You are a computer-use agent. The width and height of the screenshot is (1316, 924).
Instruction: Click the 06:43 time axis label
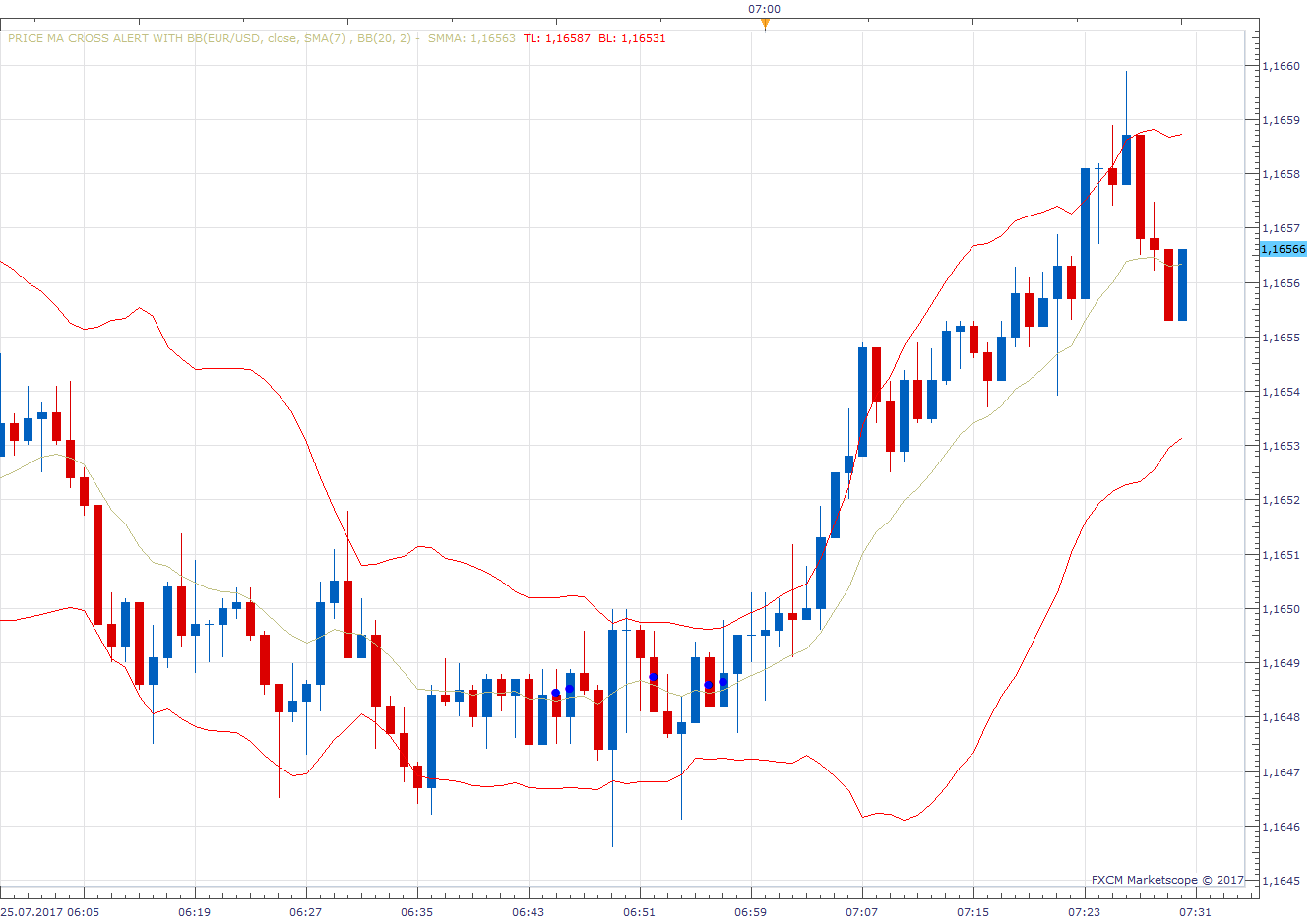coord(529,912)
